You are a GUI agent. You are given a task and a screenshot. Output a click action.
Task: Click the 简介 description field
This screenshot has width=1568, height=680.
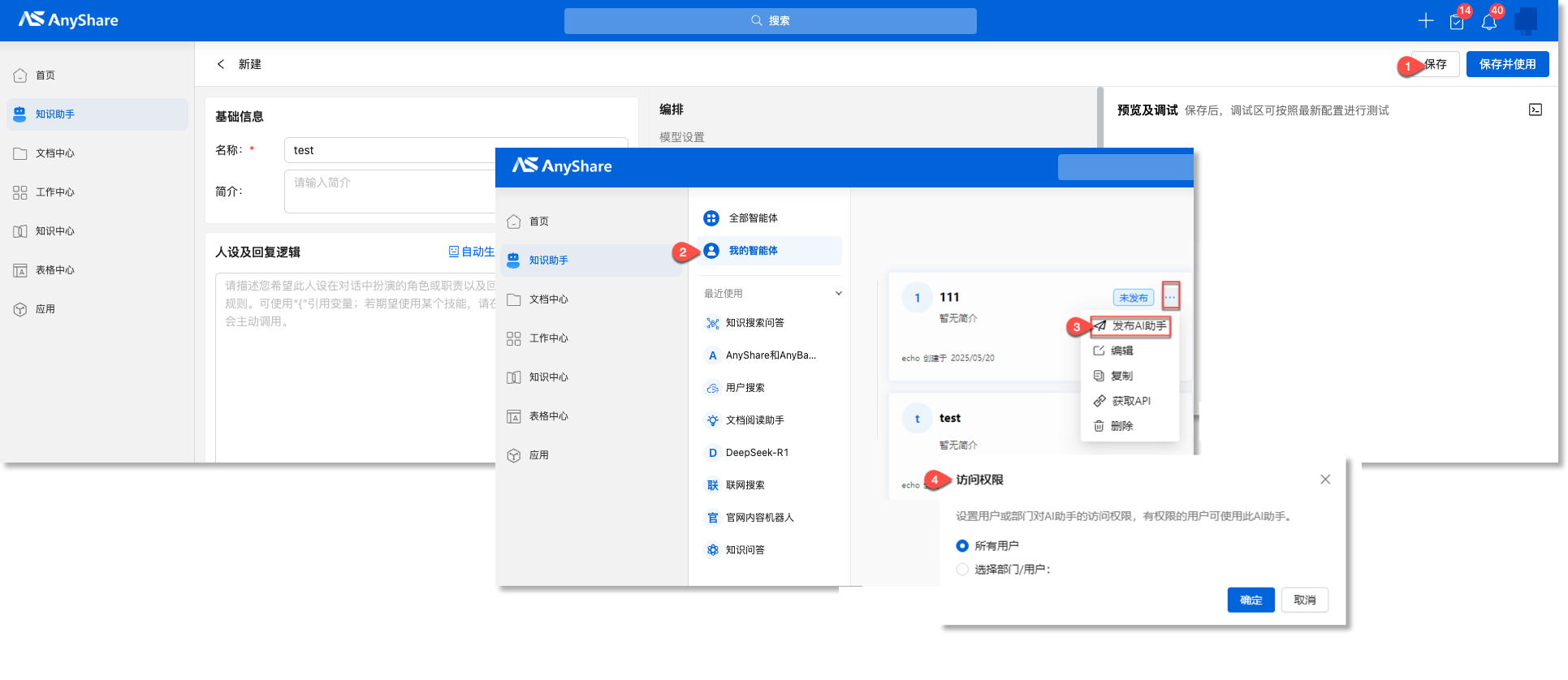coord(390,192)
